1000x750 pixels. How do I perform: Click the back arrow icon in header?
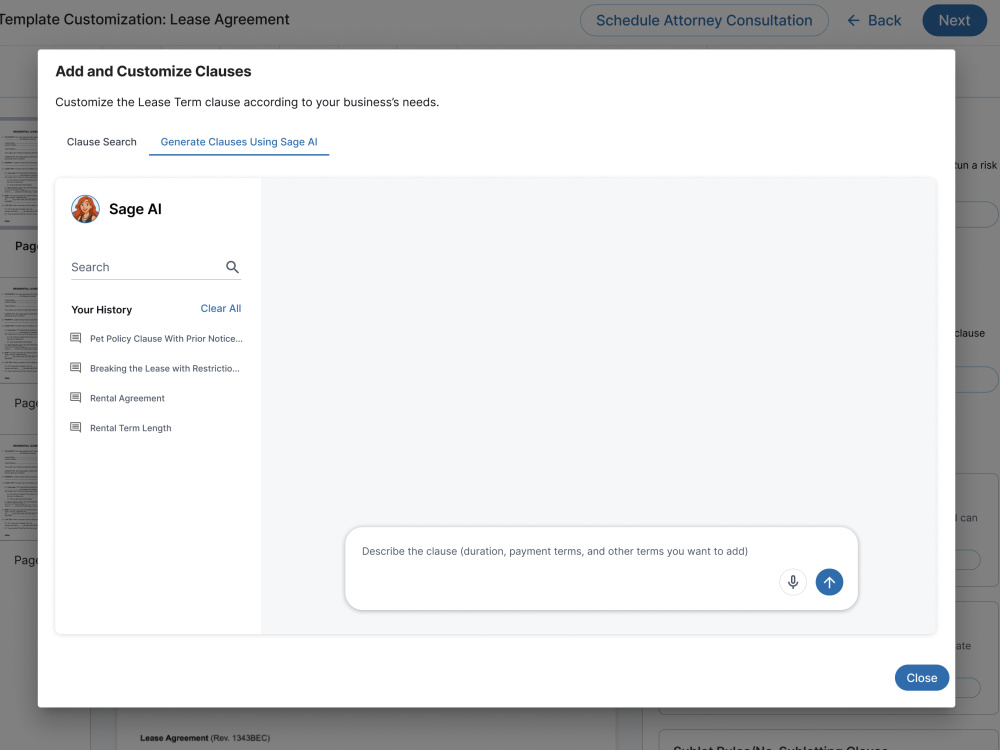[x=853, y=20]
